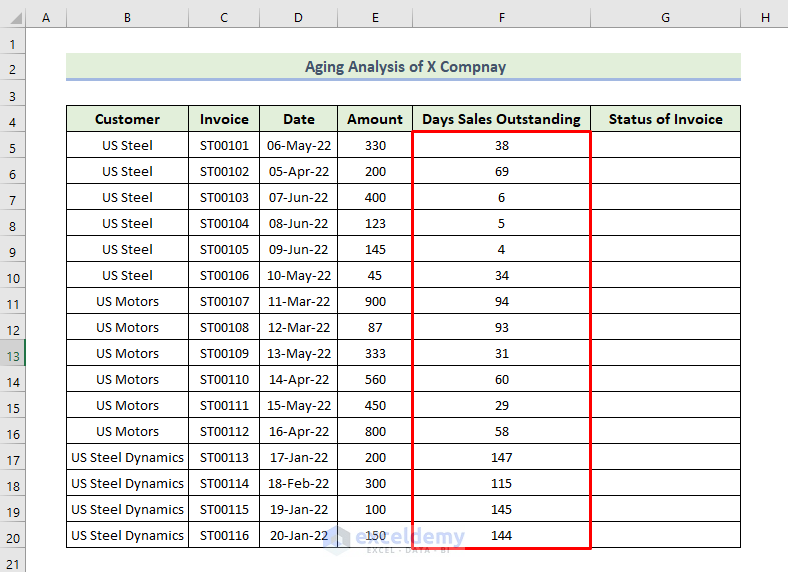The width and height of the screenshot is (788, 572).
Task: Click the invoice cell ST00116
Action: pos(224,535)
